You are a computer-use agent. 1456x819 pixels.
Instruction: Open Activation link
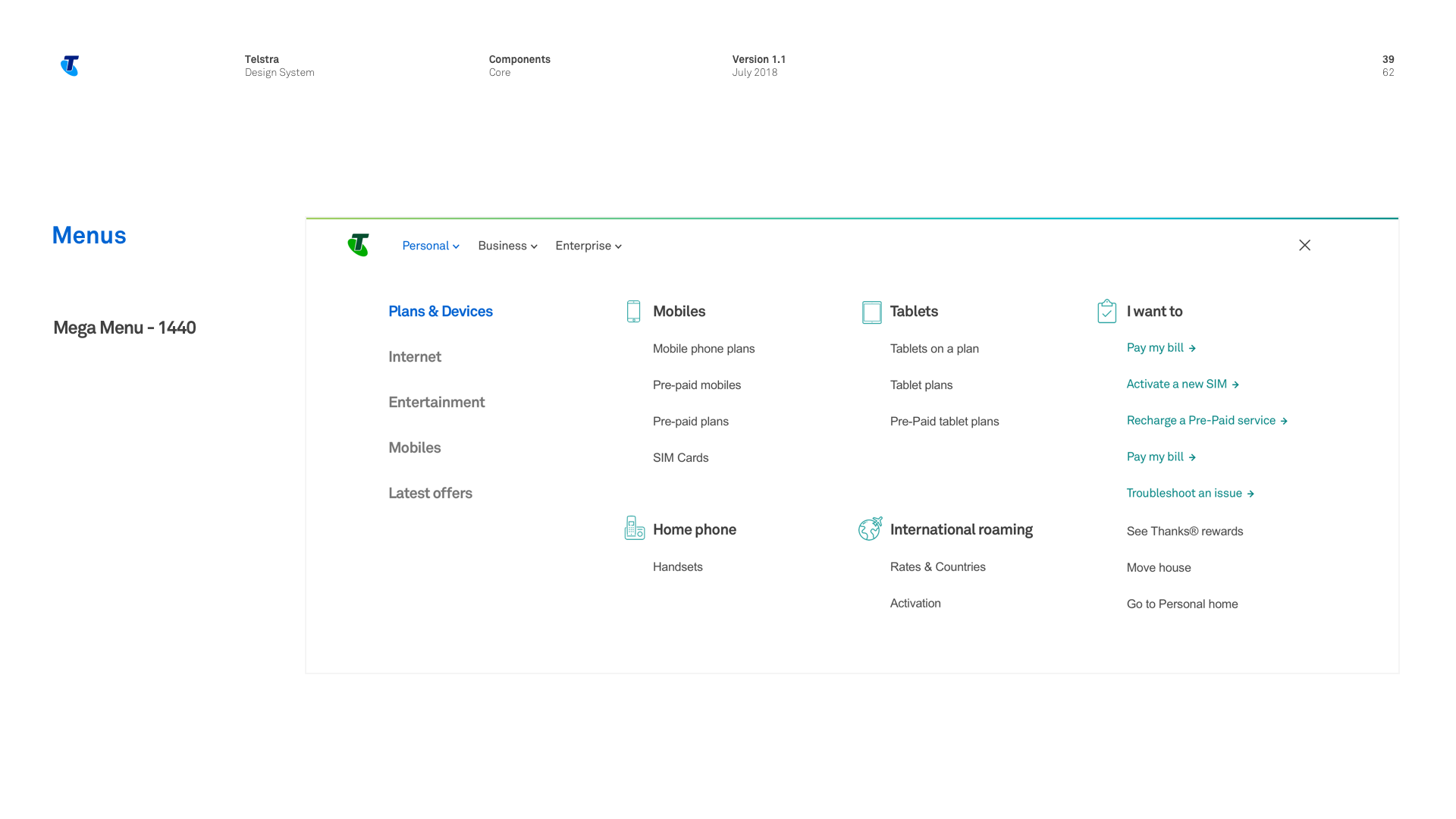coord(915,604)
